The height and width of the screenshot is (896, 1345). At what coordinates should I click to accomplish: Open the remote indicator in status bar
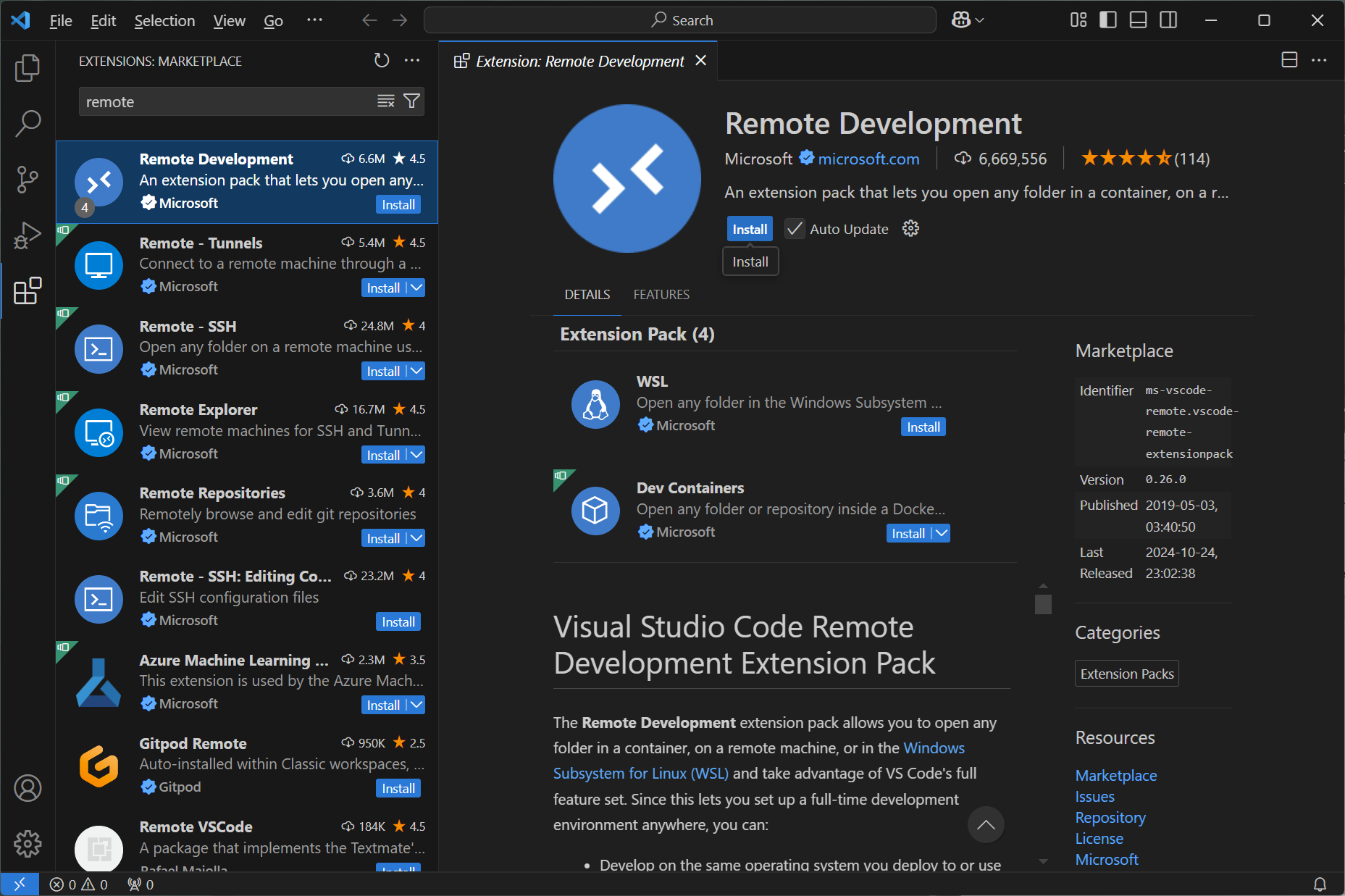coord(20,884)
